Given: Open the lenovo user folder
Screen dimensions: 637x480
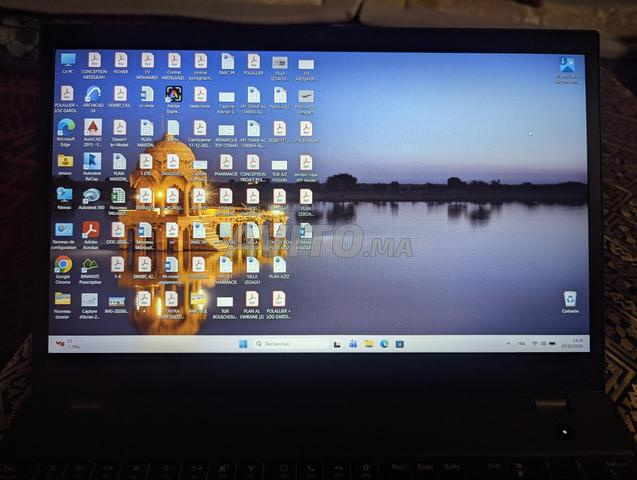Looking at the screenshot, I should point(65,164).
